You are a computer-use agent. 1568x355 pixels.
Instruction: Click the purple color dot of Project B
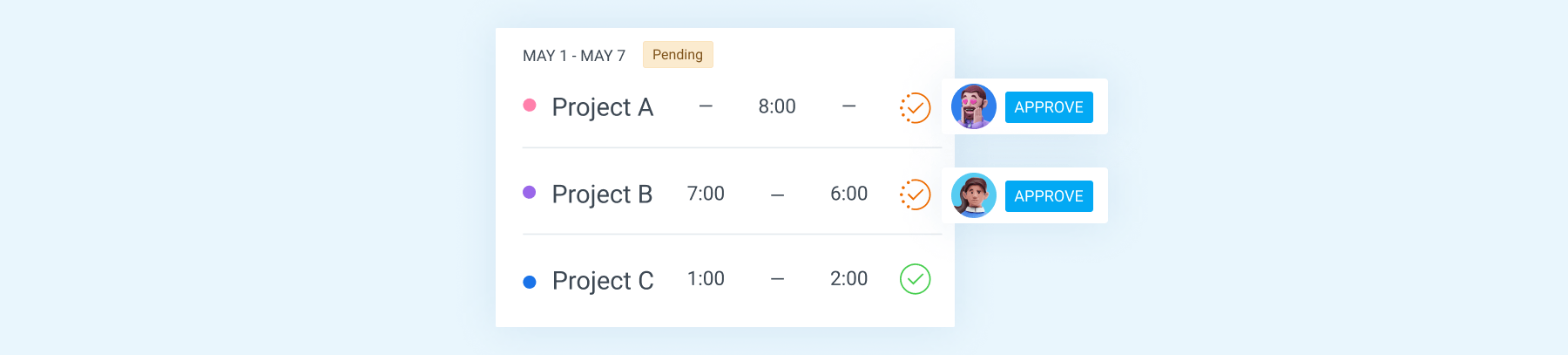[529, 192]
